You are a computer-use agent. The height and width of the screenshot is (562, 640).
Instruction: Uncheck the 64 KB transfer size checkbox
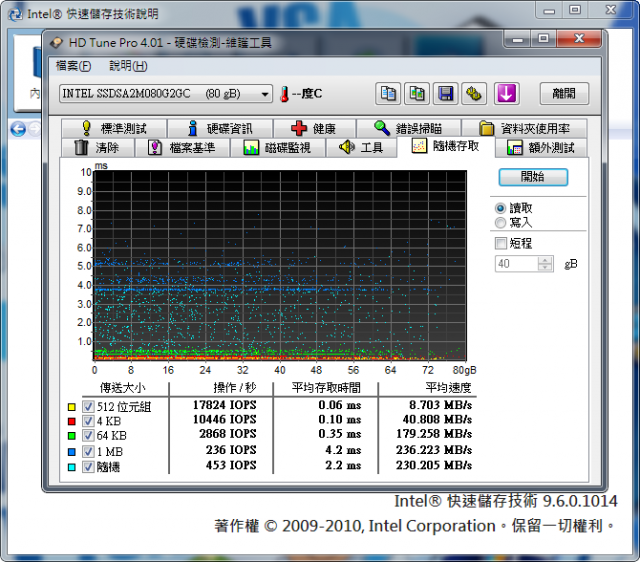click(88, 435)
